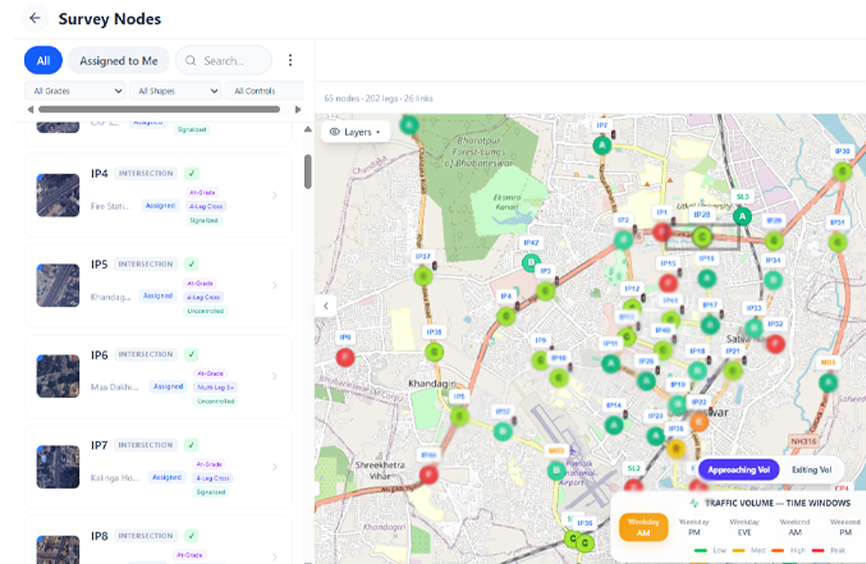
Task: Select the MB5 node marker
Action: tap(828, 382)
